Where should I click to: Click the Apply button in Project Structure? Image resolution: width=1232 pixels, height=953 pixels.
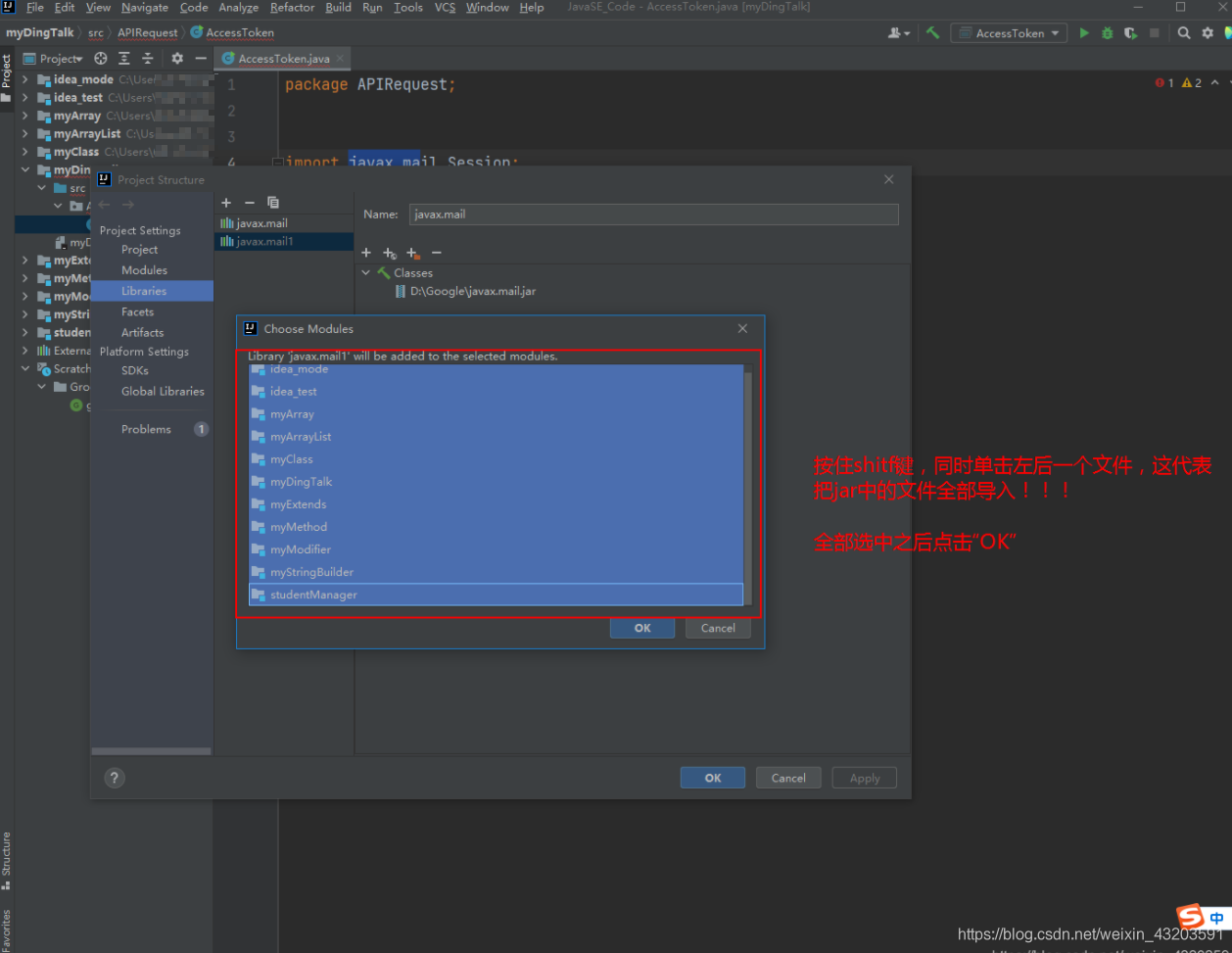[x=865, y=778]
